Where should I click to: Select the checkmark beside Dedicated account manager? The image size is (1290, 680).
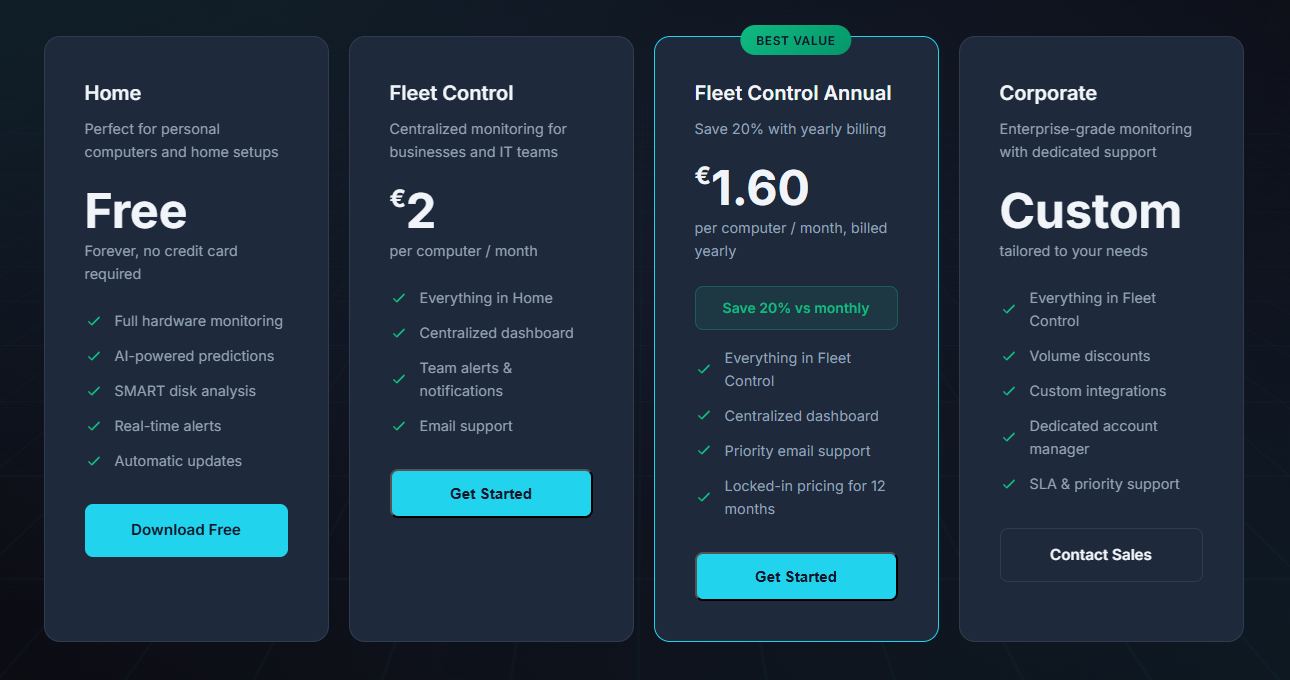[x=1009, y=437]
